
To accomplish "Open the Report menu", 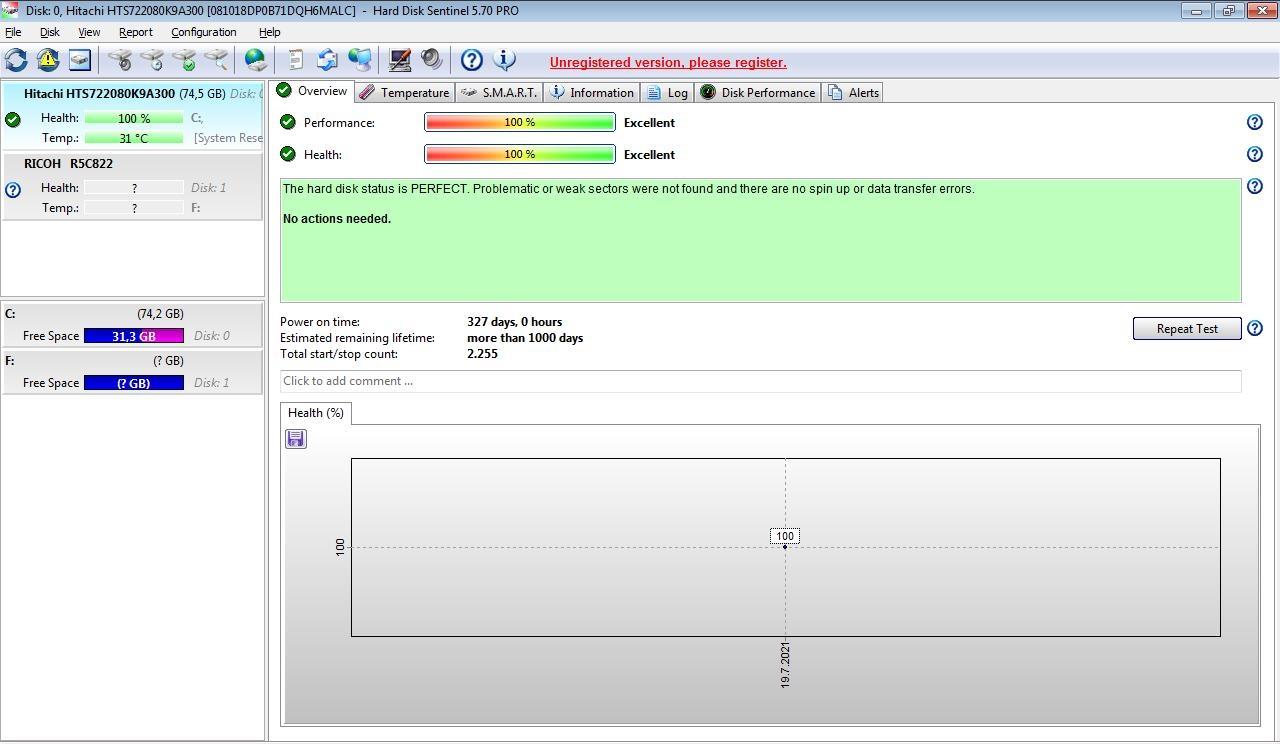I will [x=136, y=32].
